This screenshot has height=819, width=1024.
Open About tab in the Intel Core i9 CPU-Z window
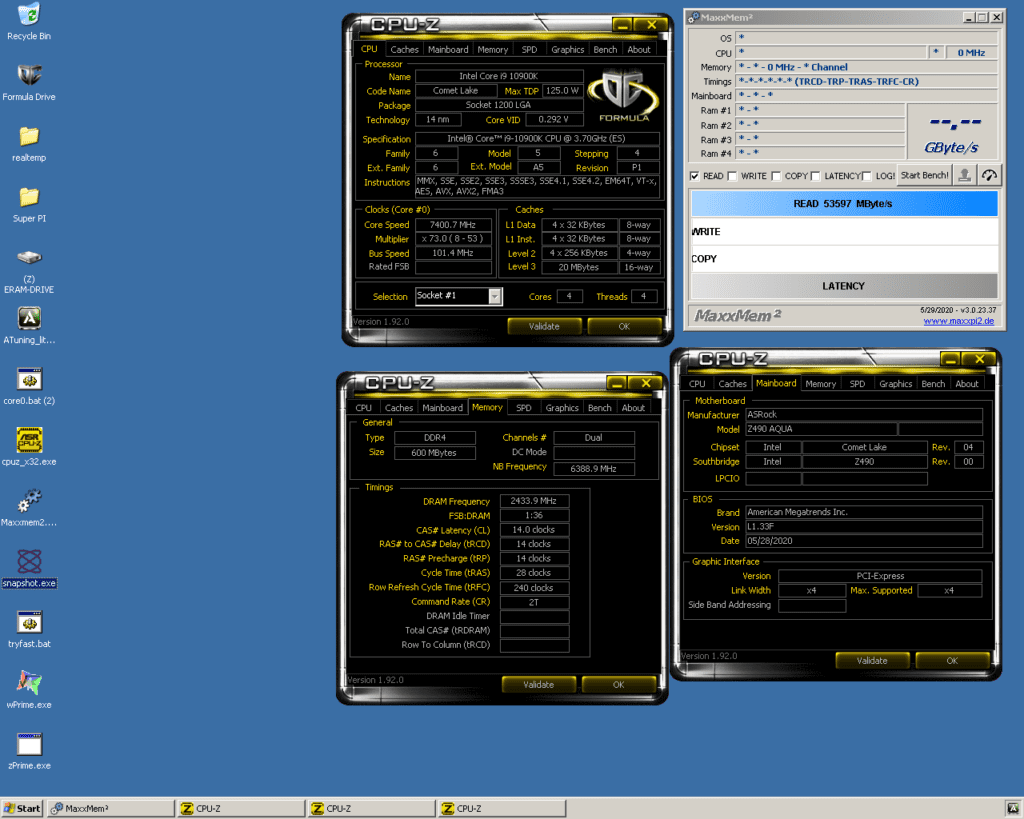pyautogui.click(x=639, y=50)
